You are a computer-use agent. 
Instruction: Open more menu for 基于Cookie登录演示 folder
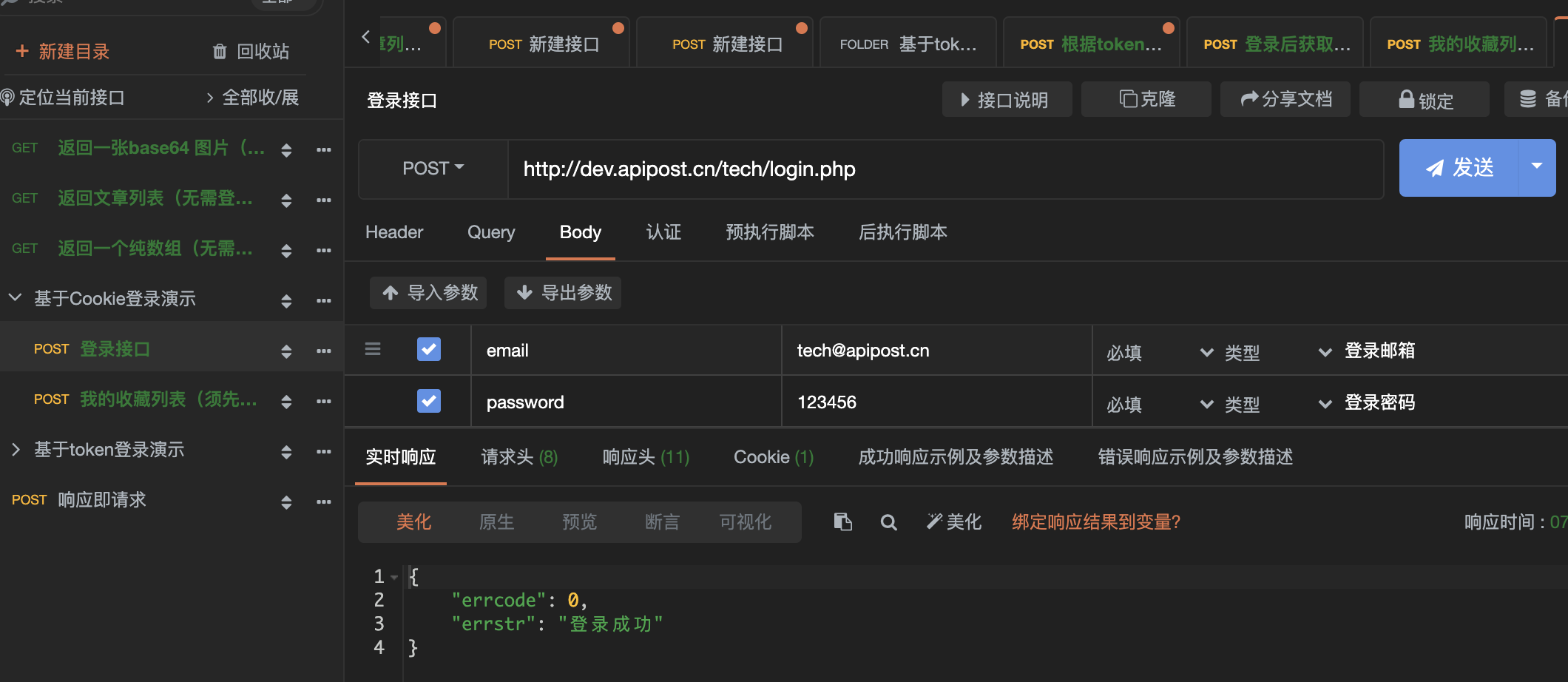coord(324,300)
